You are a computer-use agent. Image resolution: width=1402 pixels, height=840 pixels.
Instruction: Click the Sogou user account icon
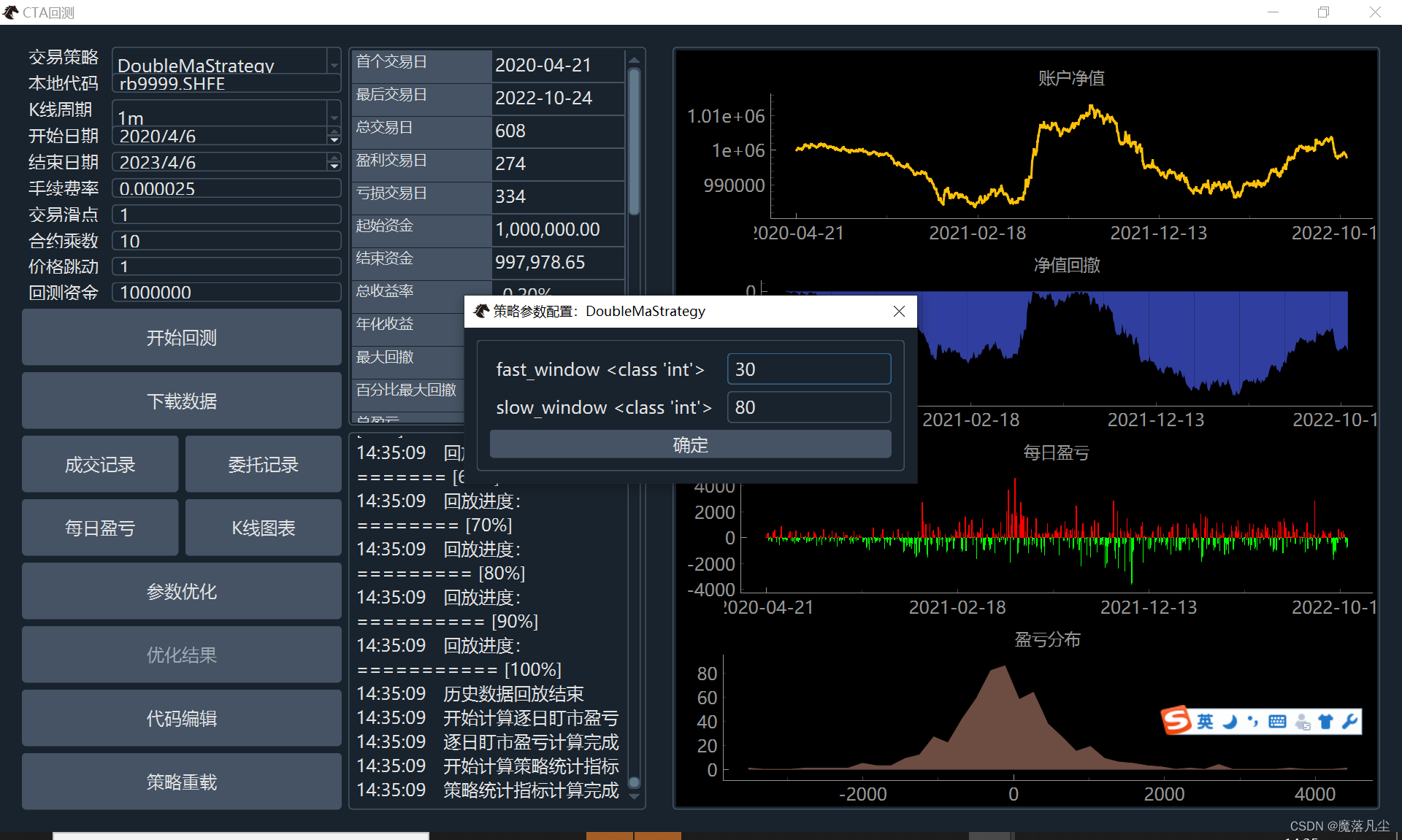point(1302,722)
